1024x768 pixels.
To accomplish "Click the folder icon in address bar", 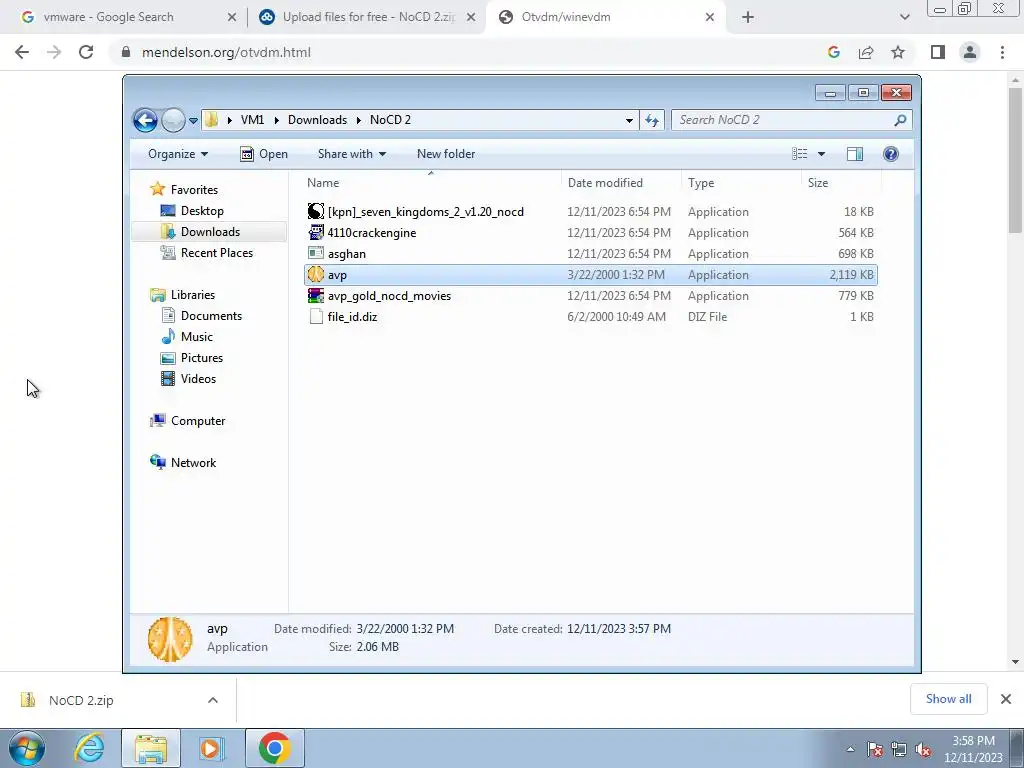I will (211, 120).
